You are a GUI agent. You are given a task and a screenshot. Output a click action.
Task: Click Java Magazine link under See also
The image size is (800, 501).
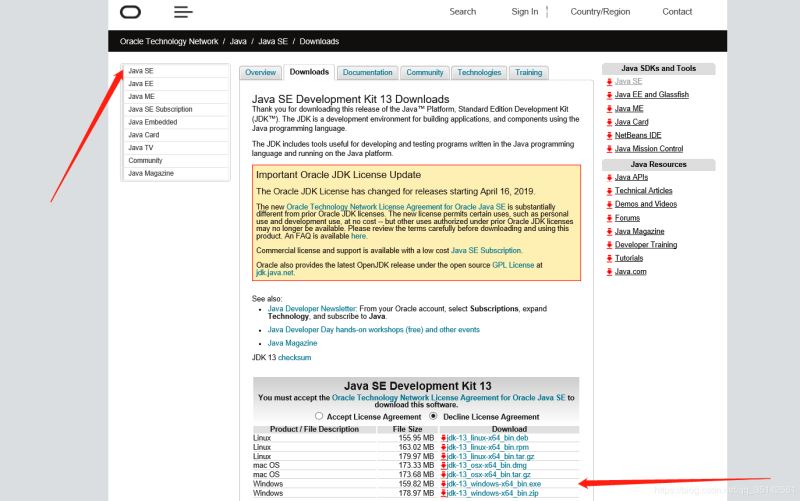click(292, 343)
